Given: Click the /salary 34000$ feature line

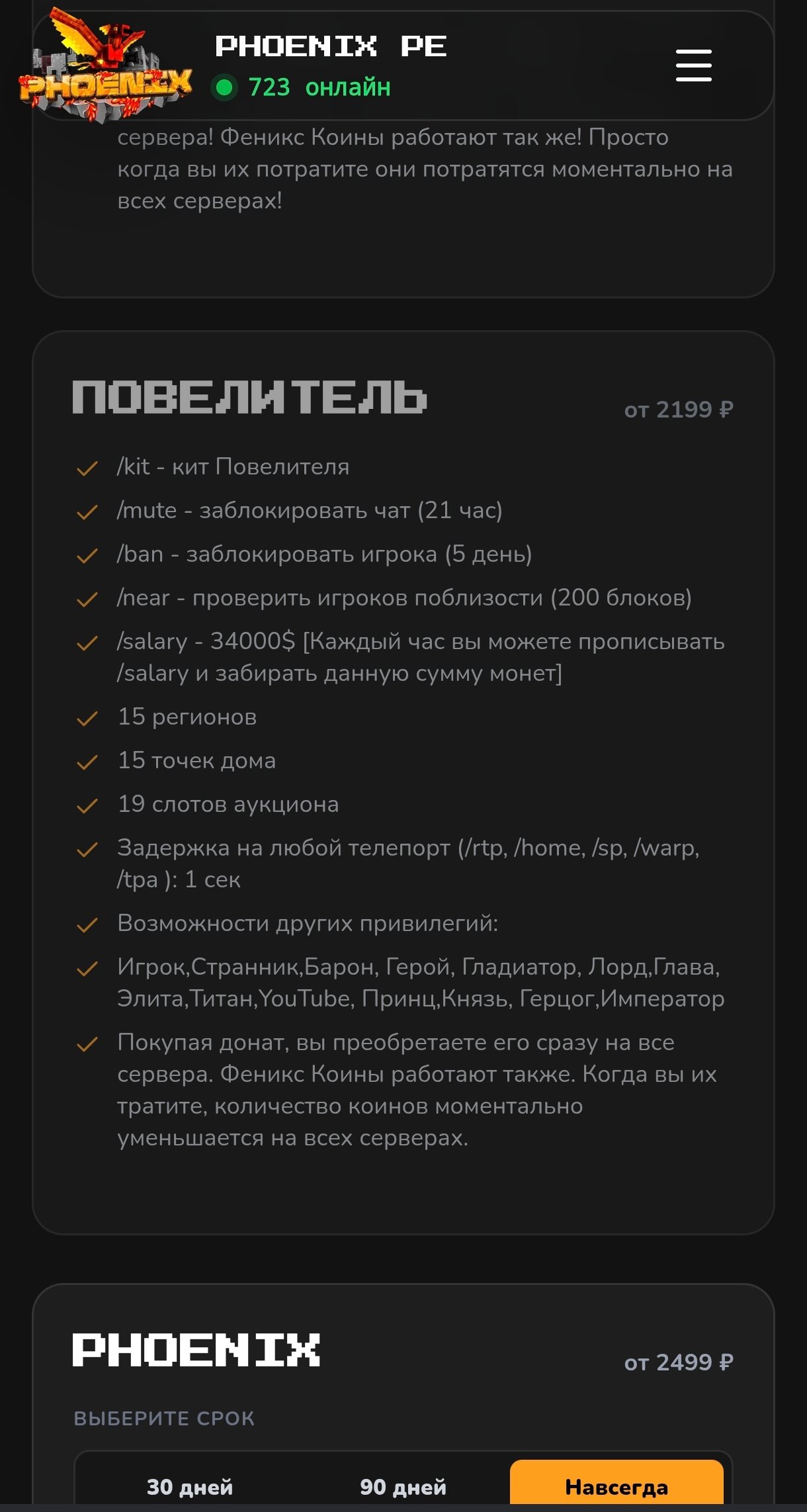Looking at the screenshot, I should pos(421,657).
